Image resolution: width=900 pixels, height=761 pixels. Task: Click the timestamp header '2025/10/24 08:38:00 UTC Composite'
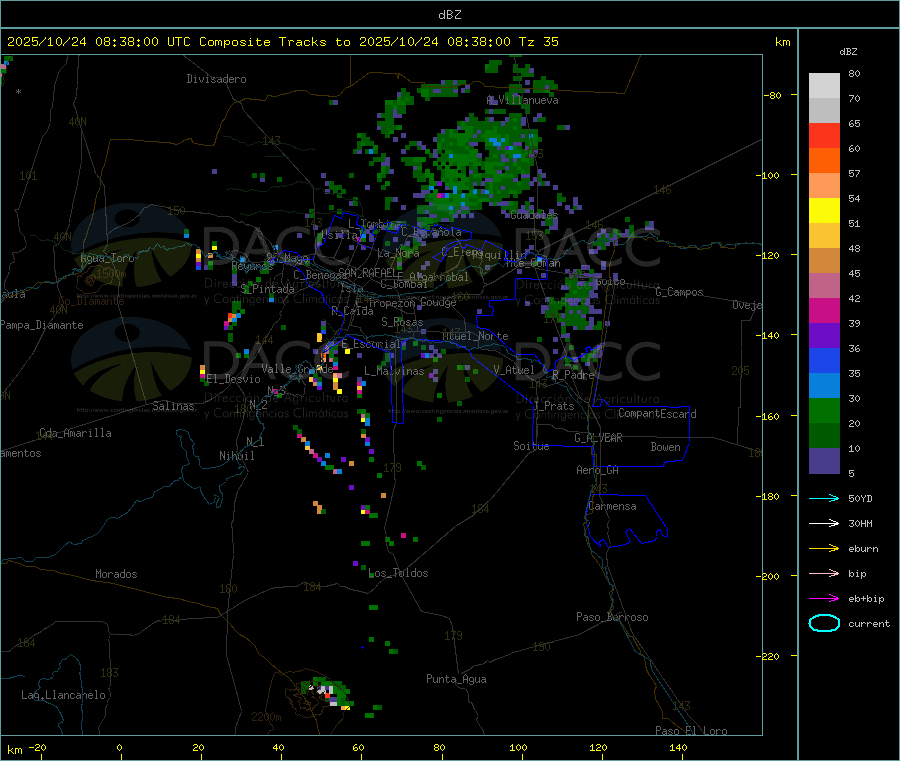click(138, 42)
